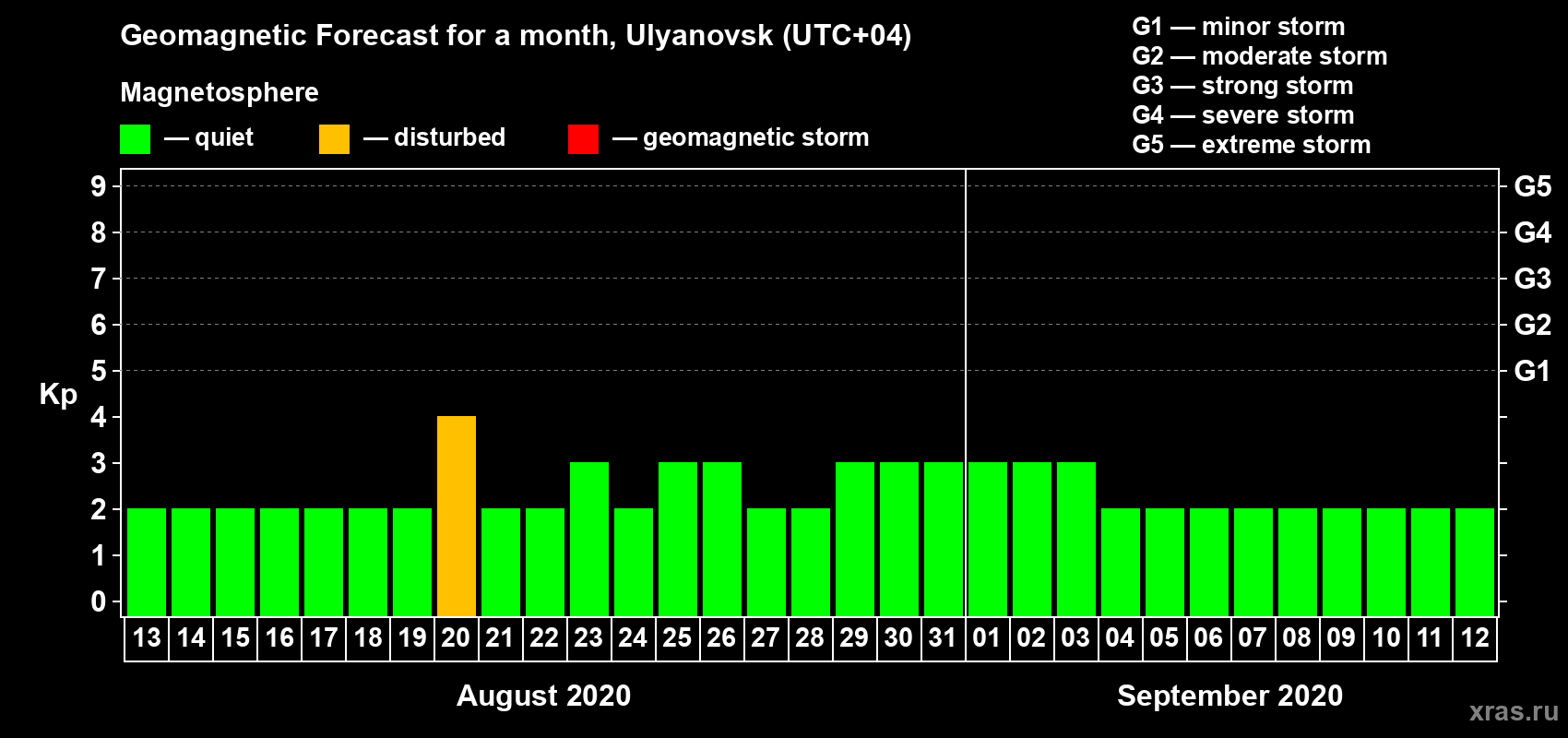Click the Kp value 5 tick label
Viewport: 1568px width, 738px height.
(x=99, y=371)
